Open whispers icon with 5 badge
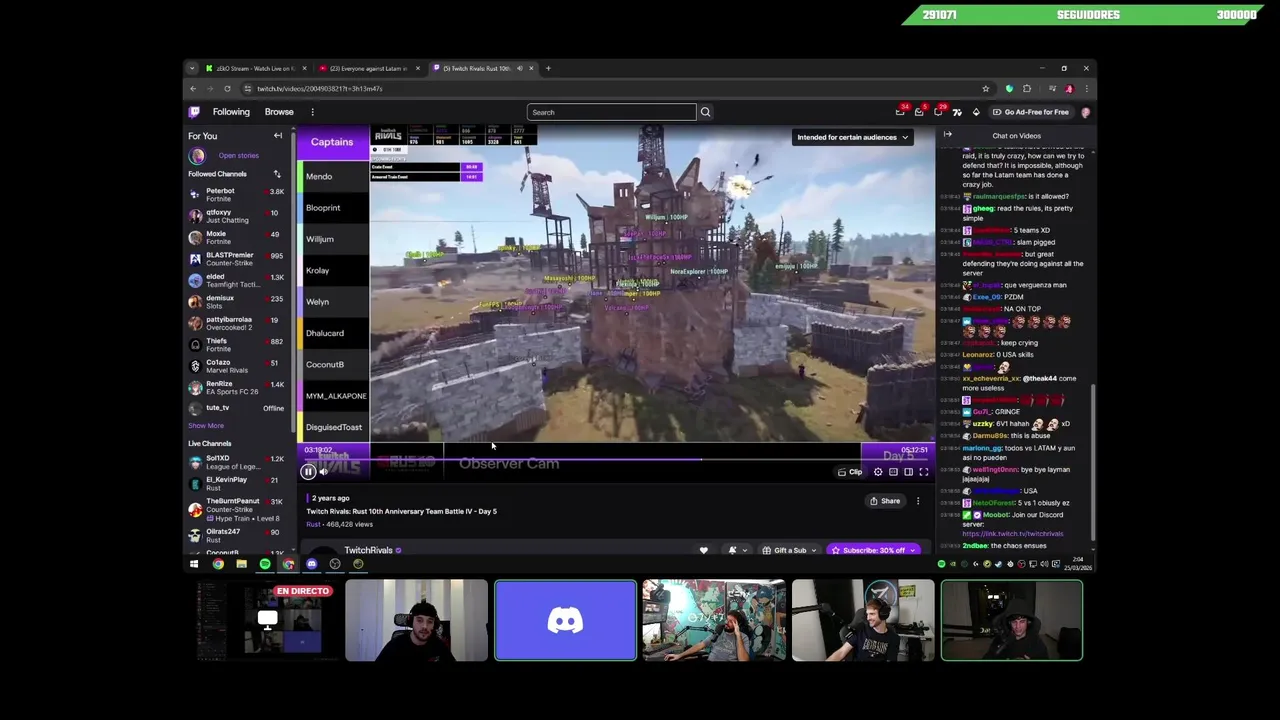 point(919,112)
